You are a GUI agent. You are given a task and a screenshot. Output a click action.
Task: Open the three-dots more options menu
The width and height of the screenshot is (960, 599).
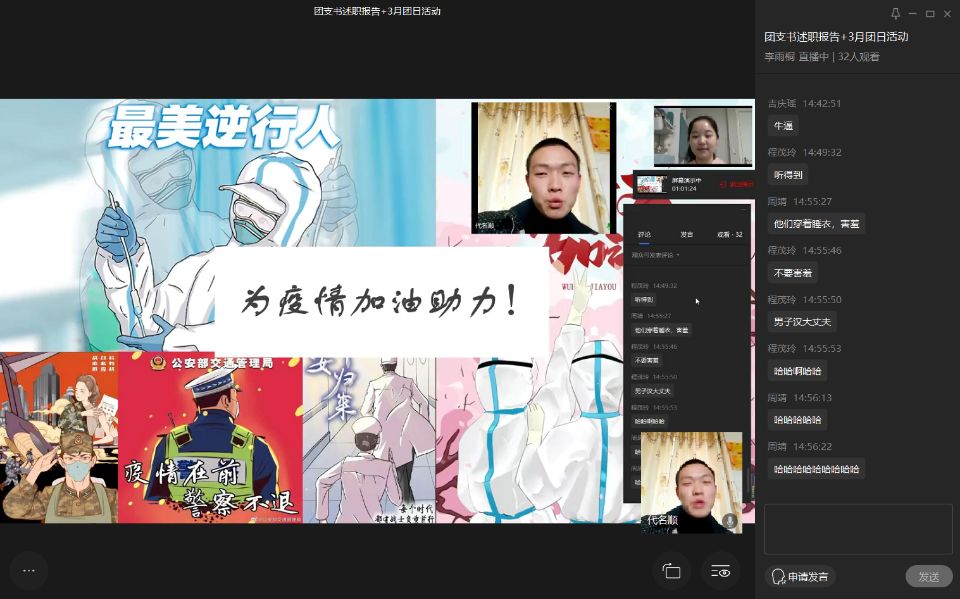click(x=28, y=570)
